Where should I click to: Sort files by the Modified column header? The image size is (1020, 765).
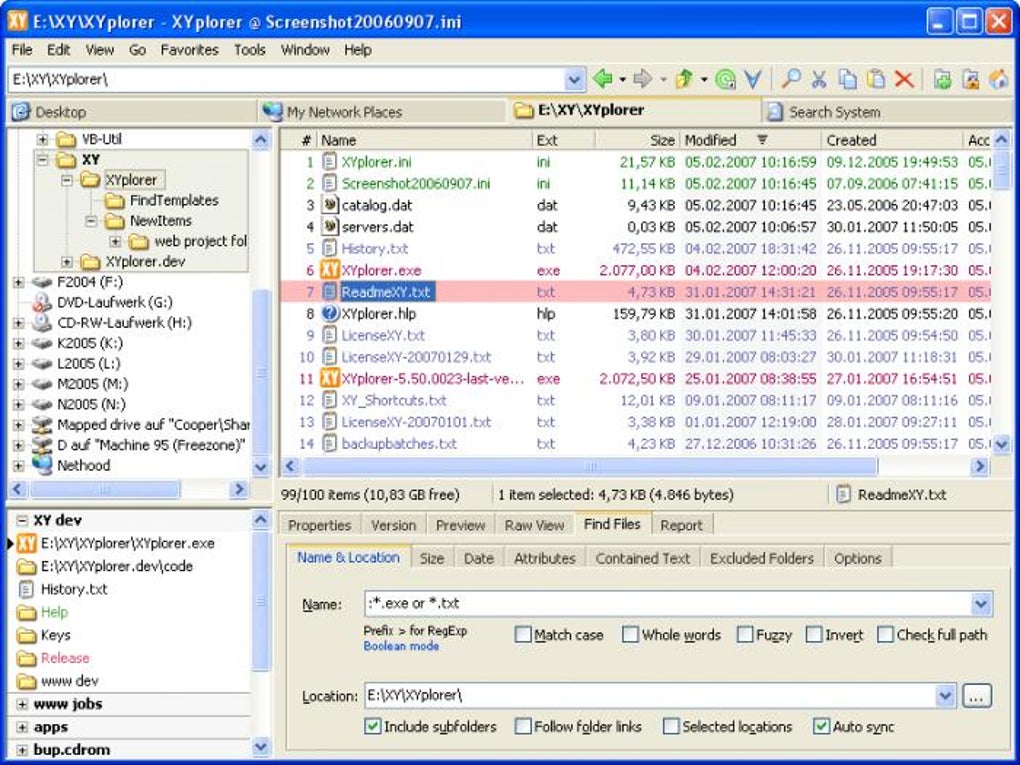[750, 140]
